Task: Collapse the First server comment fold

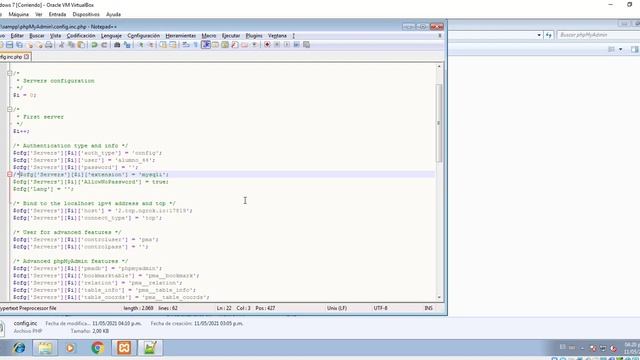Action: (9, 109)
